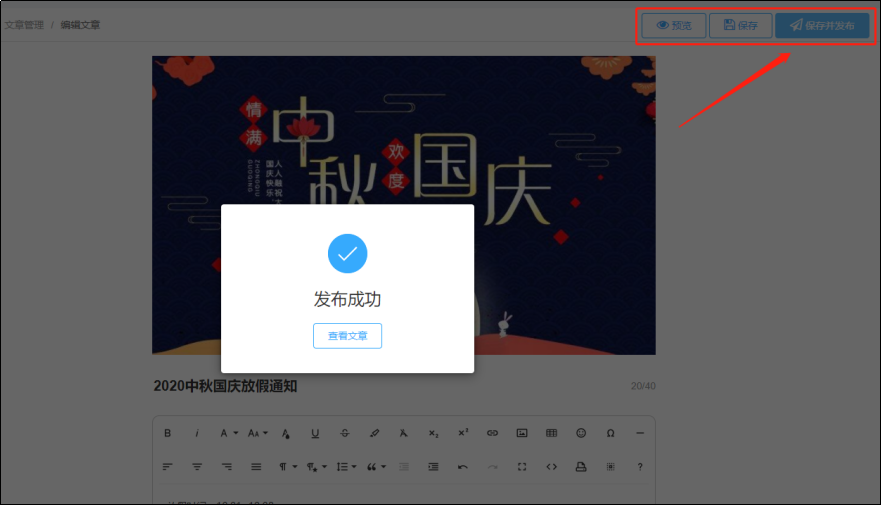Click the Mid-Autumn cover image
881x505 pixels.
click(403, 205)
